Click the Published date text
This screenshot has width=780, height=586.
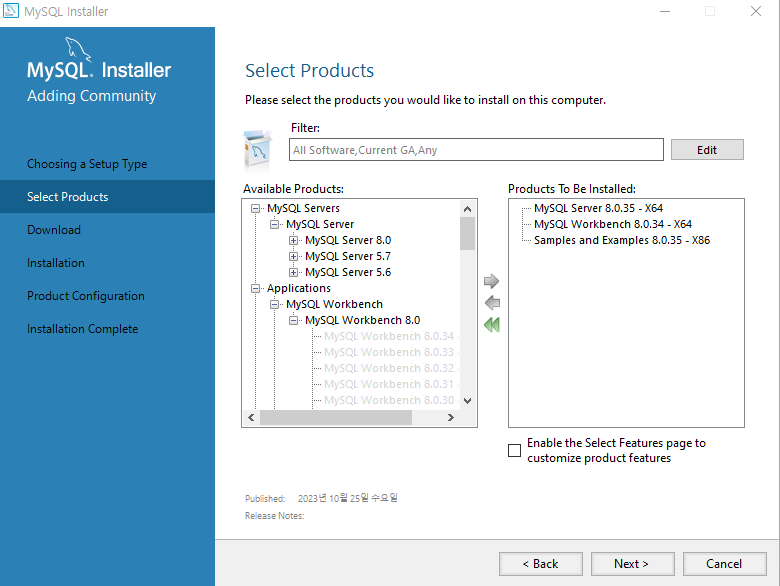pos(347,498)
